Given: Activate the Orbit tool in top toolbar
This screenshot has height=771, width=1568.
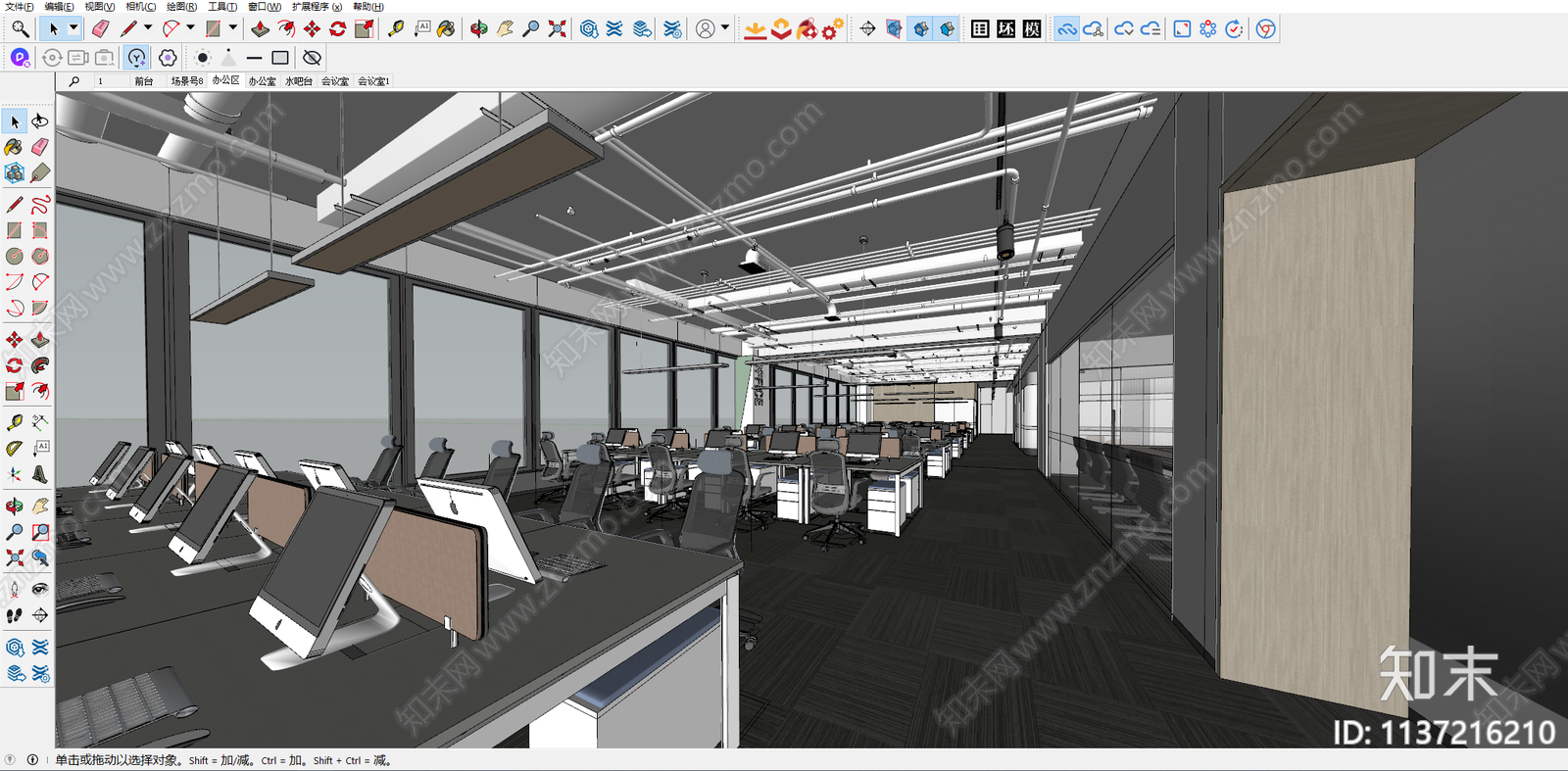Looking at the screenshot, I should click(479, 29).
